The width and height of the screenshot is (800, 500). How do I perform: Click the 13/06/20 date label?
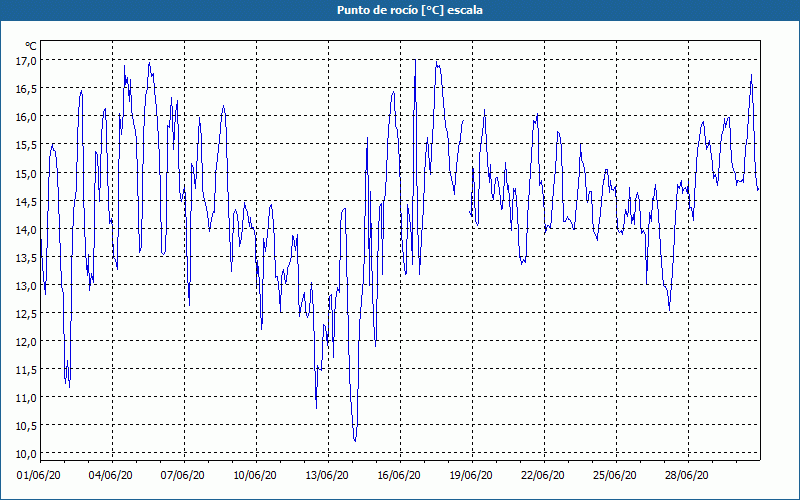click(x=327, y=475)
